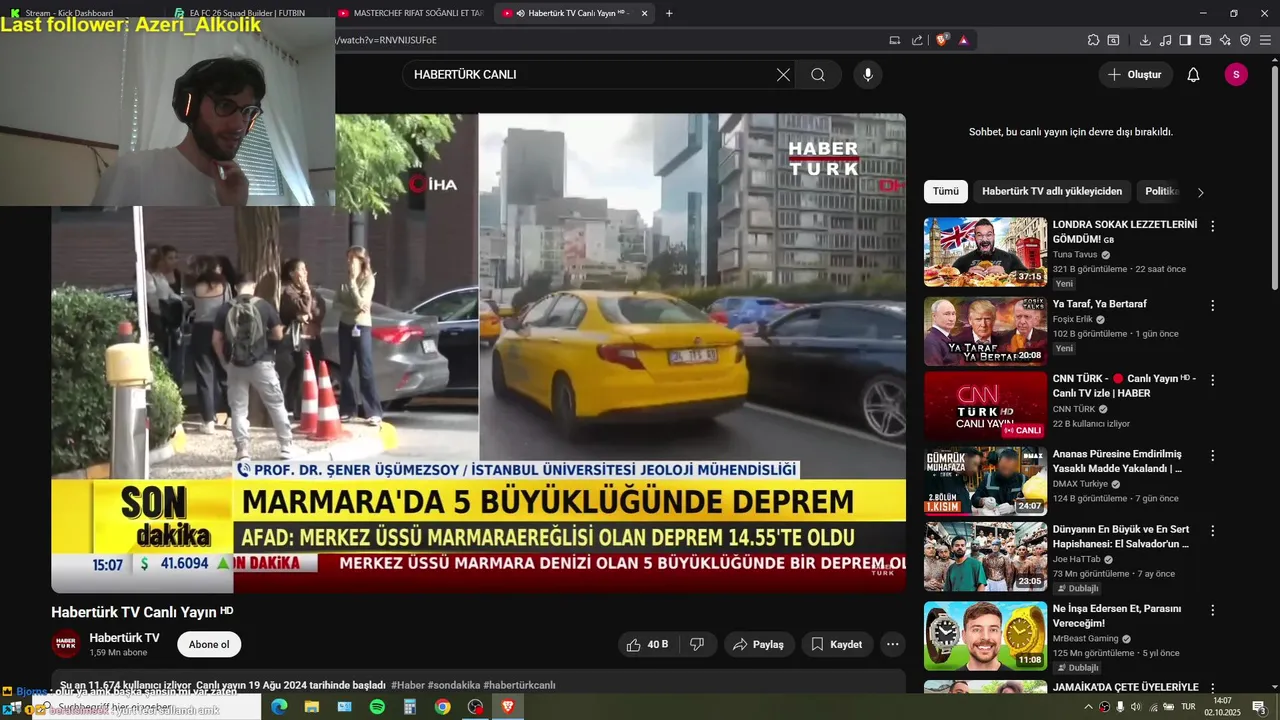The height and width of the screenshot is (720, 1280).
Task: Open Brave Shields lion icon
Action: click(942, 40)
